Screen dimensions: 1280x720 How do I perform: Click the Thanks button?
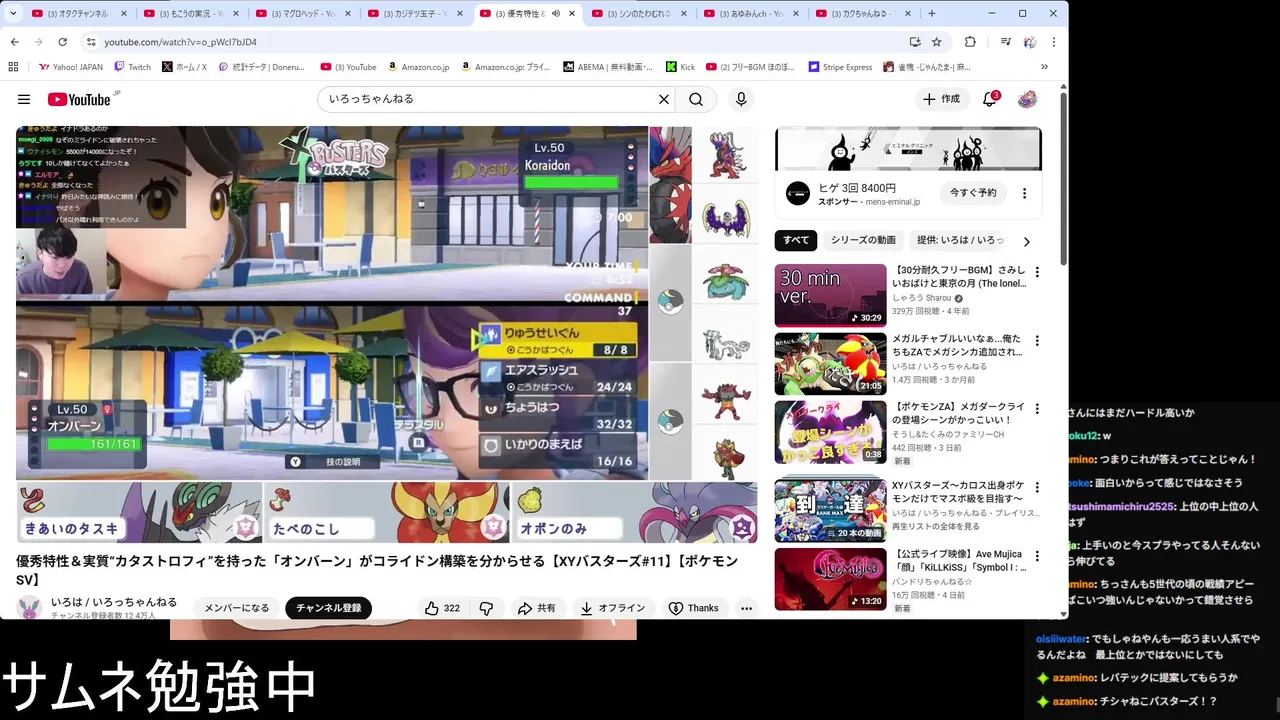694,608
